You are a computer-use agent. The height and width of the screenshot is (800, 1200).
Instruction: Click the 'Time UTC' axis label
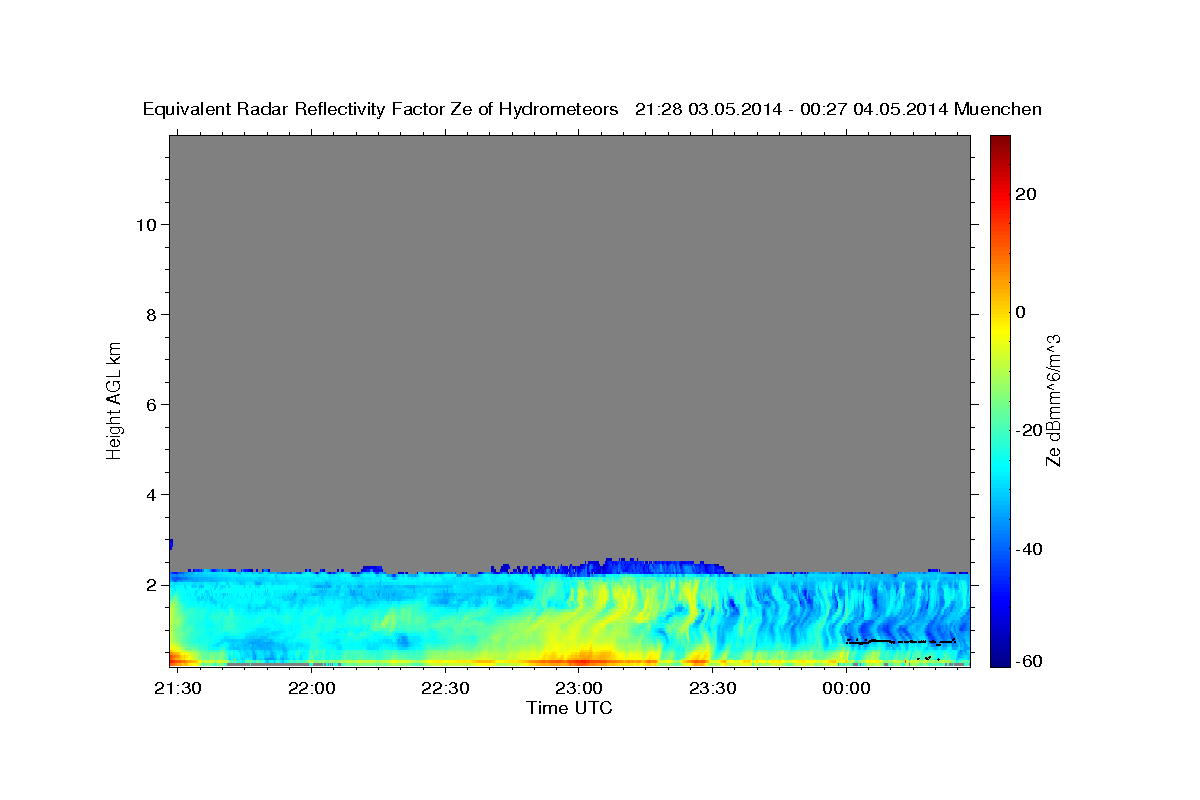tap(569, 708)
